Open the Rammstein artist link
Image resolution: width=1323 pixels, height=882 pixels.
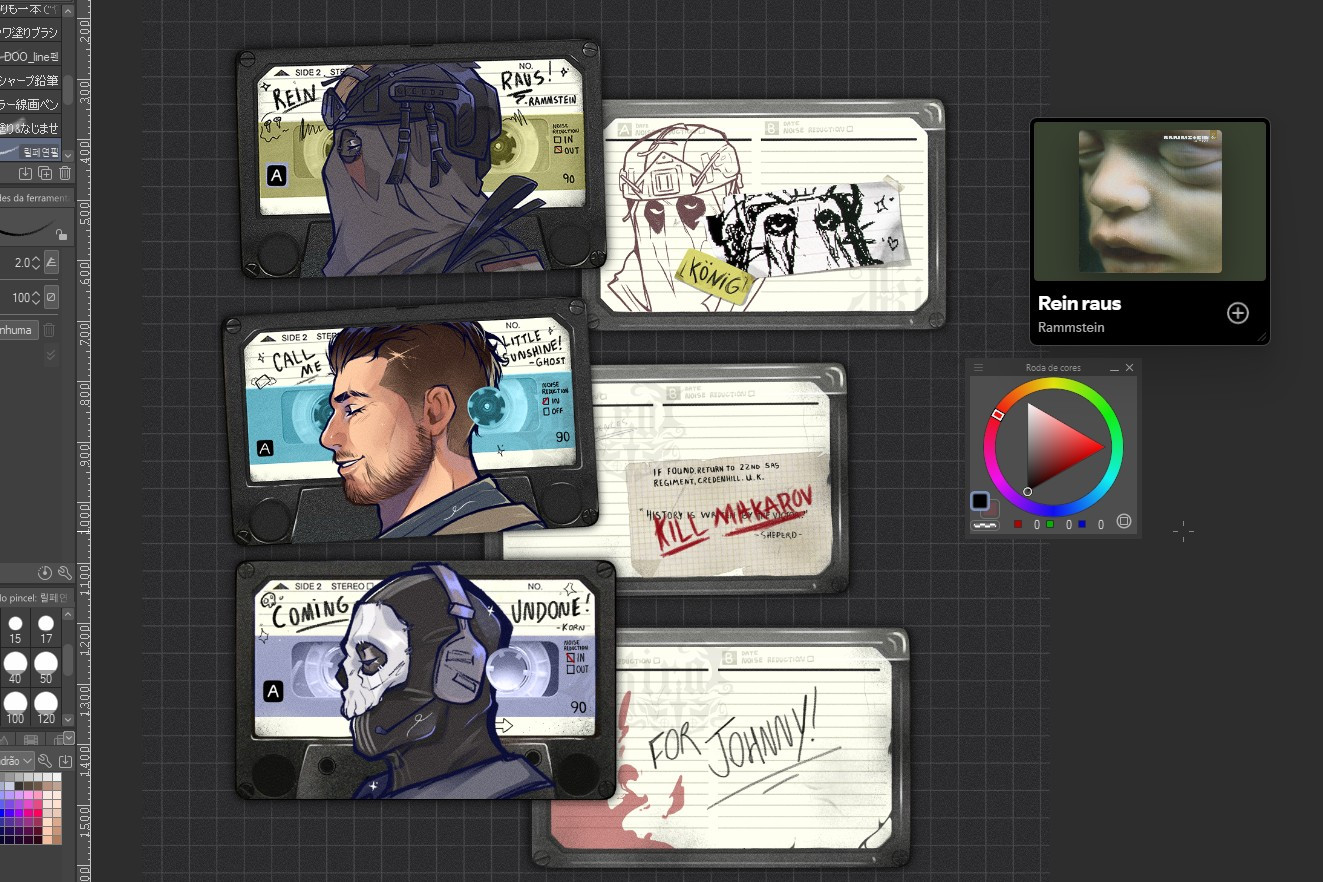click(1071, 327)
